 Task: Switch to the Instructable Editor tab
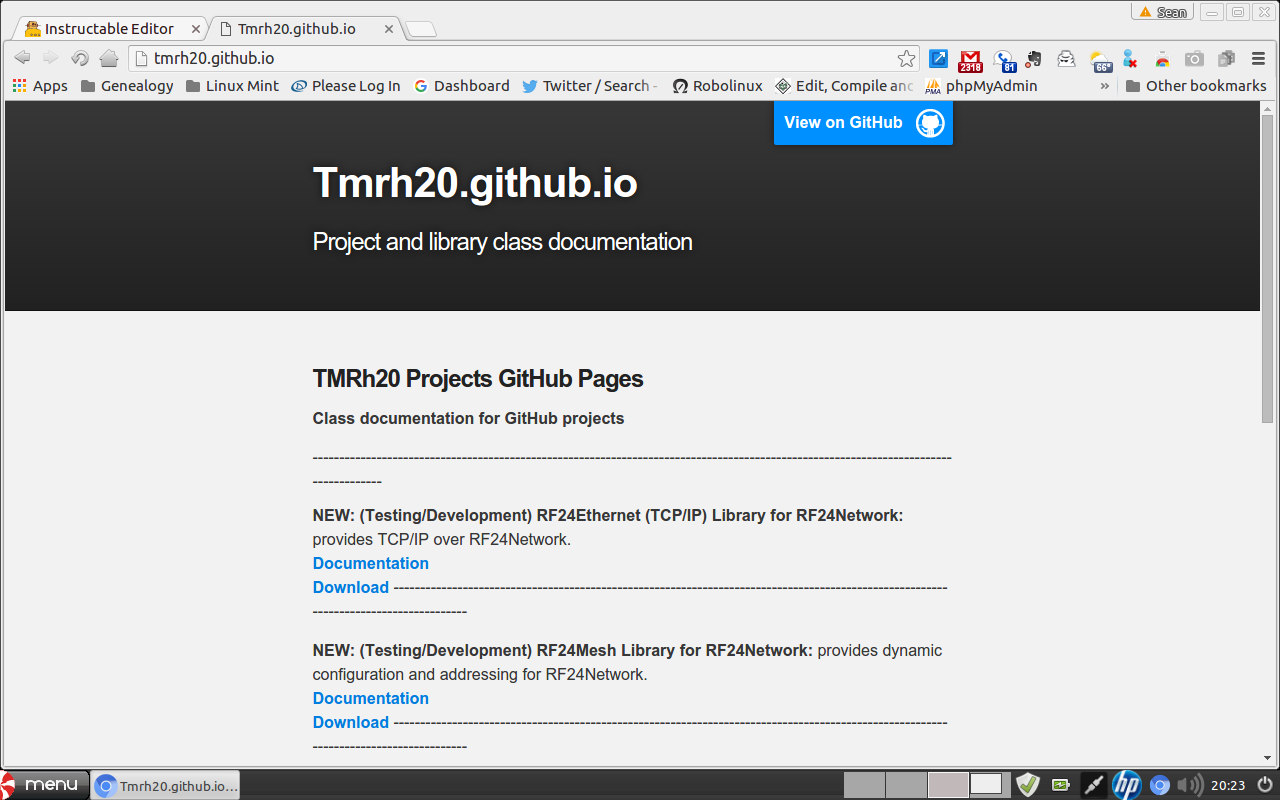point(108,28)
